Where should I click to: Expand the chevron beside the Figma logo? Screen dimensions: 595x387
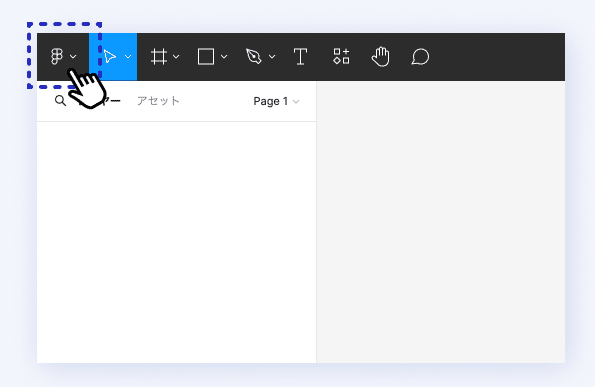(x=73, y=57)
